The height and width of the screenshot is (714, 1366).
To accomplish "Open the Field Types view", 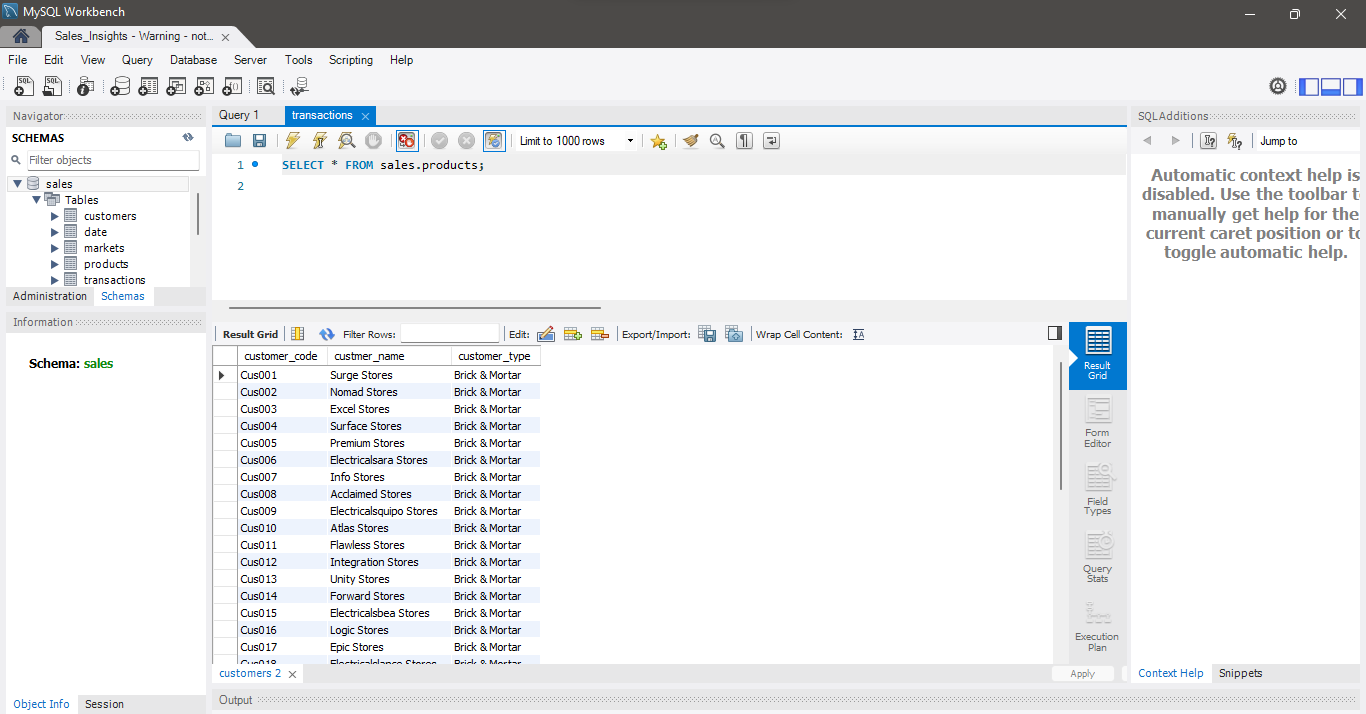I will click(x=1097, y=490).
